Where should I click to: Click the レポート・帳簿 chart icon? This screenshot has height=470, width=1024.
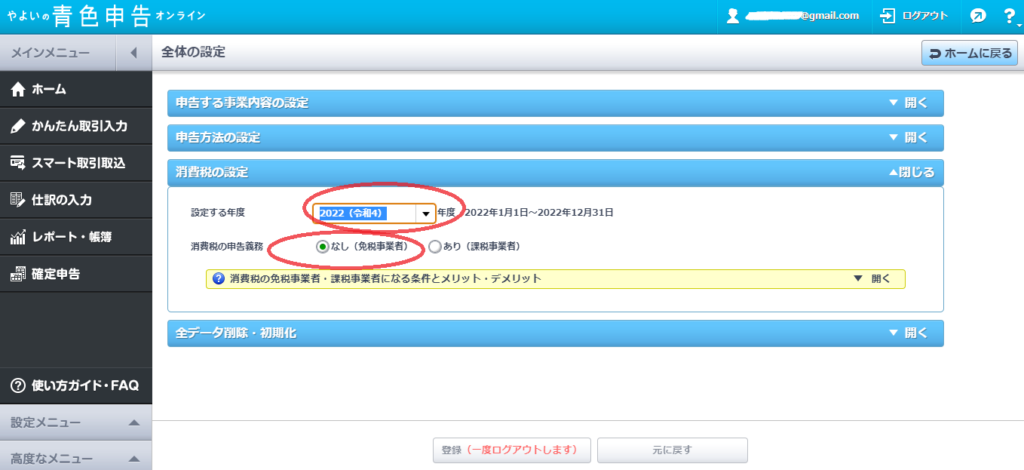tap(18, 237)
